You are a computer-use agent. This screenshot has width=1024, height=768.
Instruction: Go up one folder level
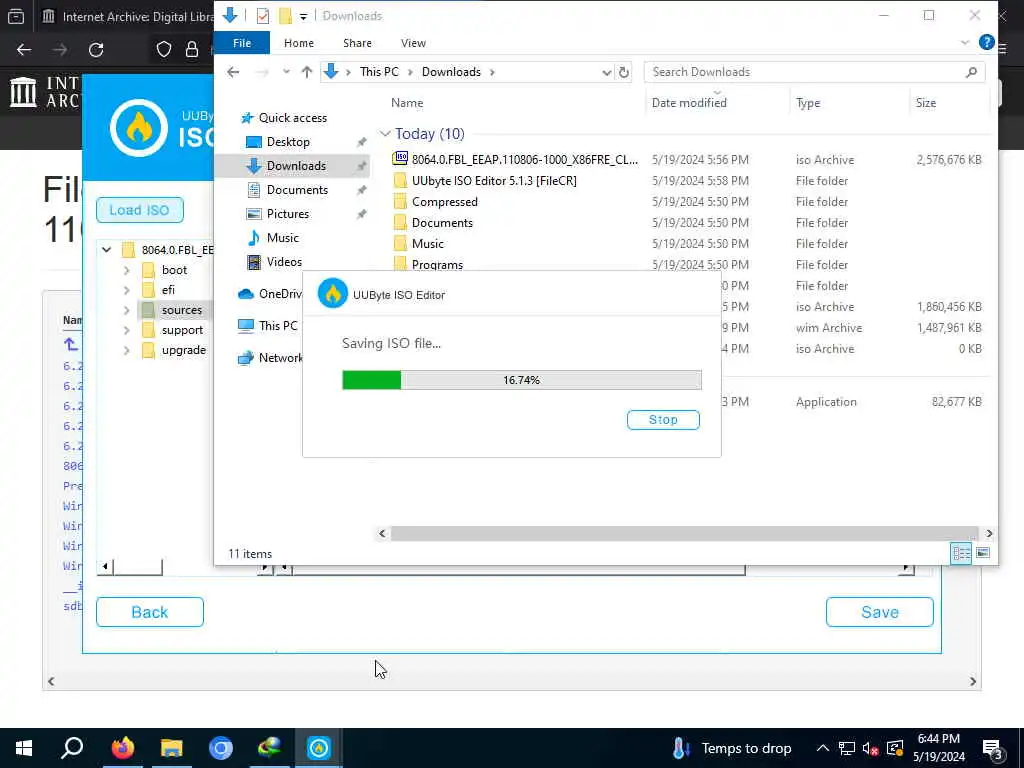click(306, 72)
